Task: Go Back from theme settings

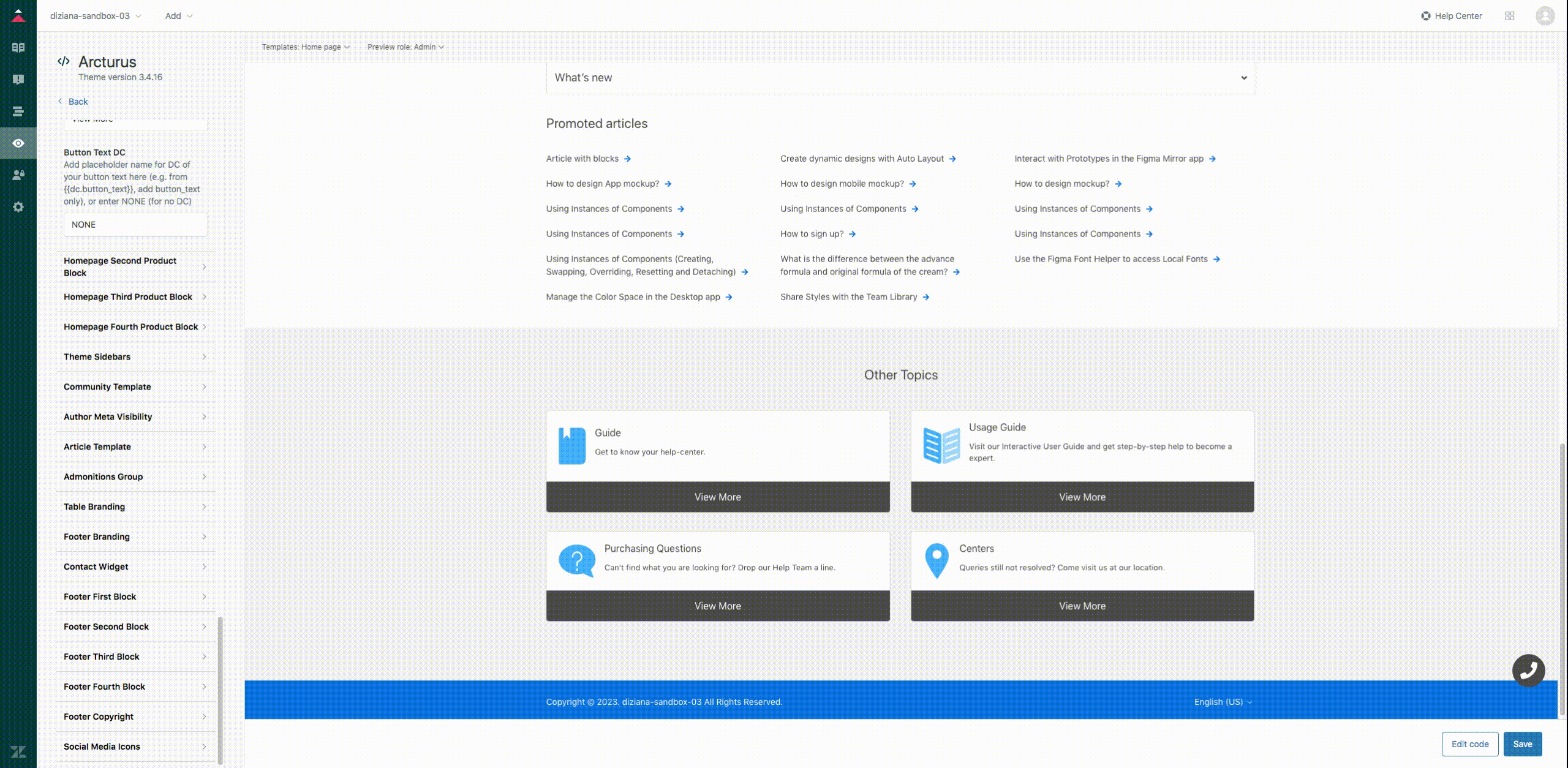Action: point(73,102)
